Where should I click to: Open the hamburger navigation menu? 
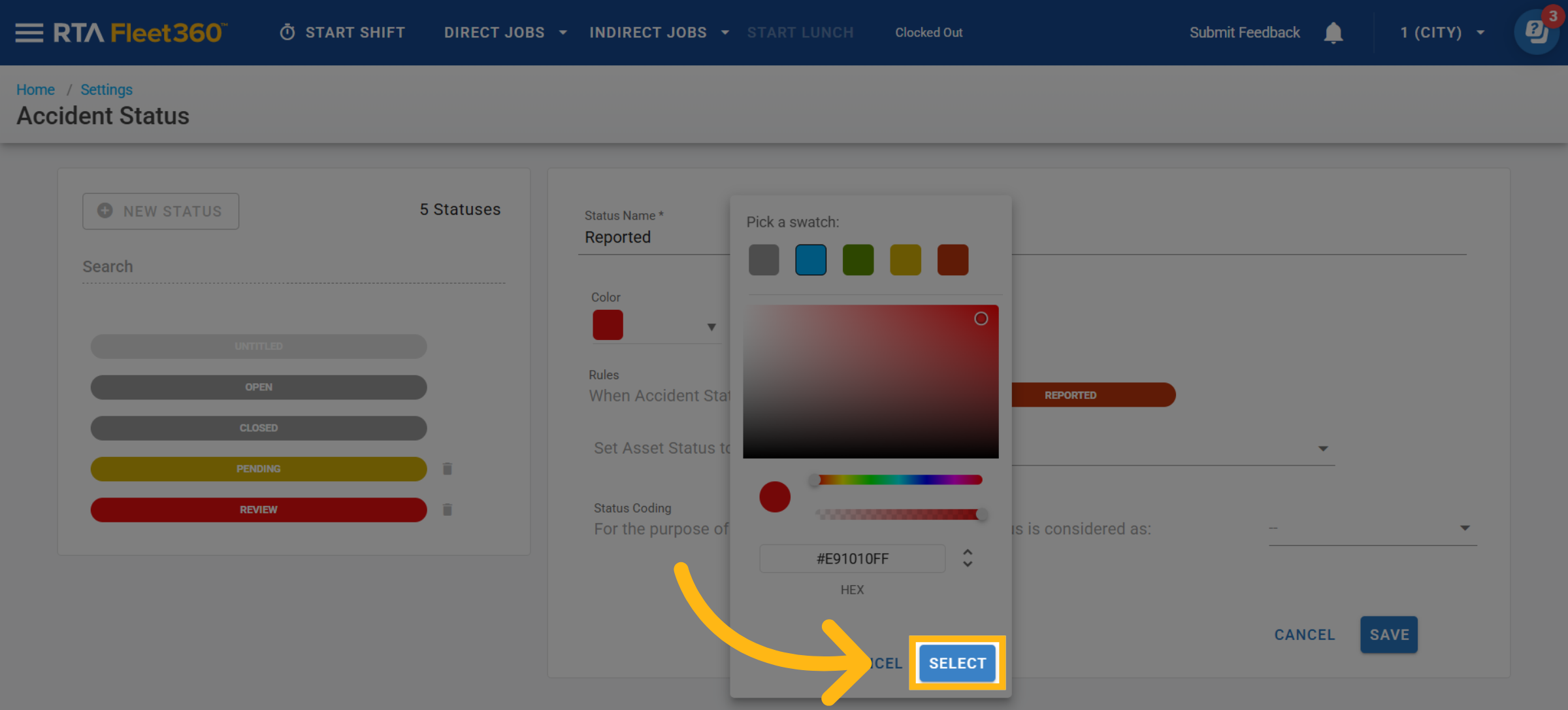(x=29, y=33)
